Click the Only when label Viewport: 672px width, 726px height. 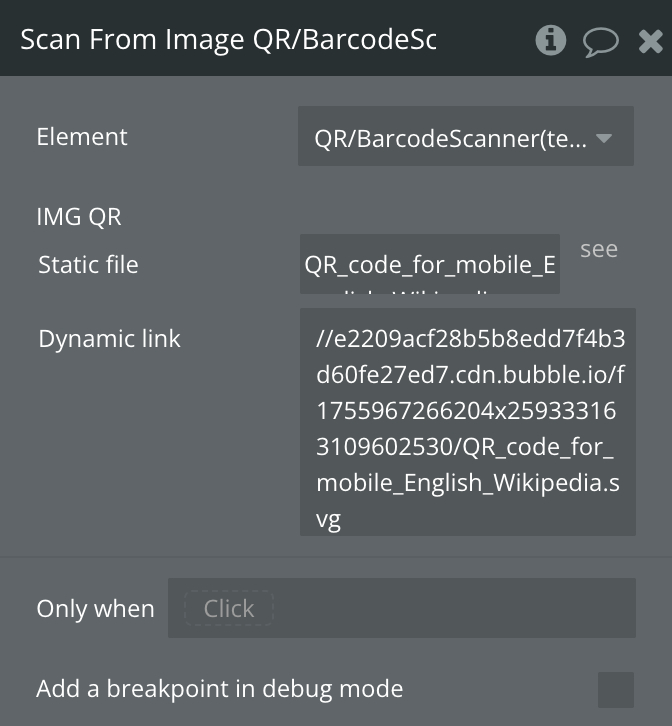(95, 608)
